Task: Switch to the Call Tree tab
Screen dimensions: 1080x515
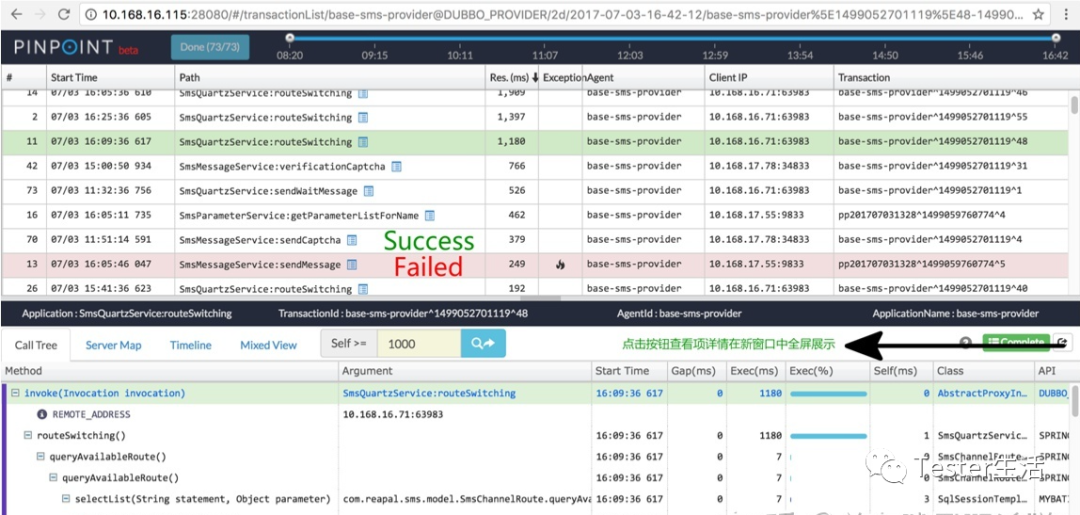Action: 36,345
